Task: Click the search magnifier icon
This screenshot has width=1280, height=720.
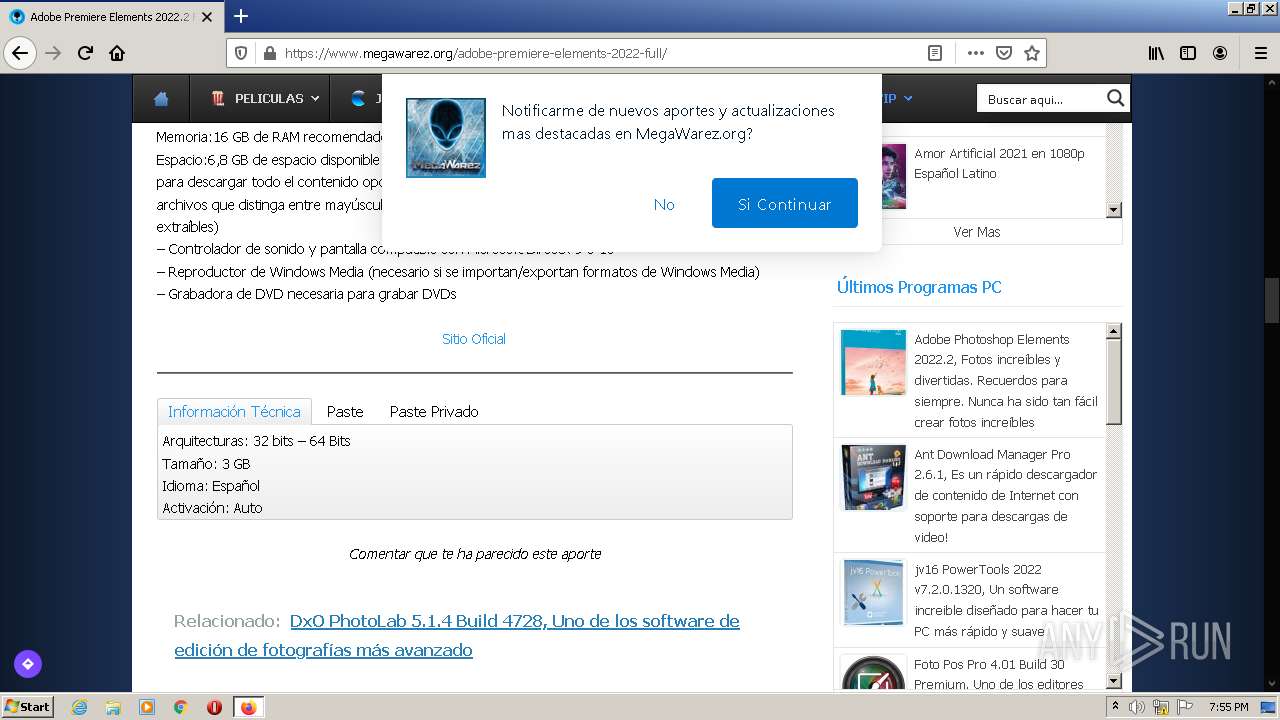Action: pos(1116,98)
